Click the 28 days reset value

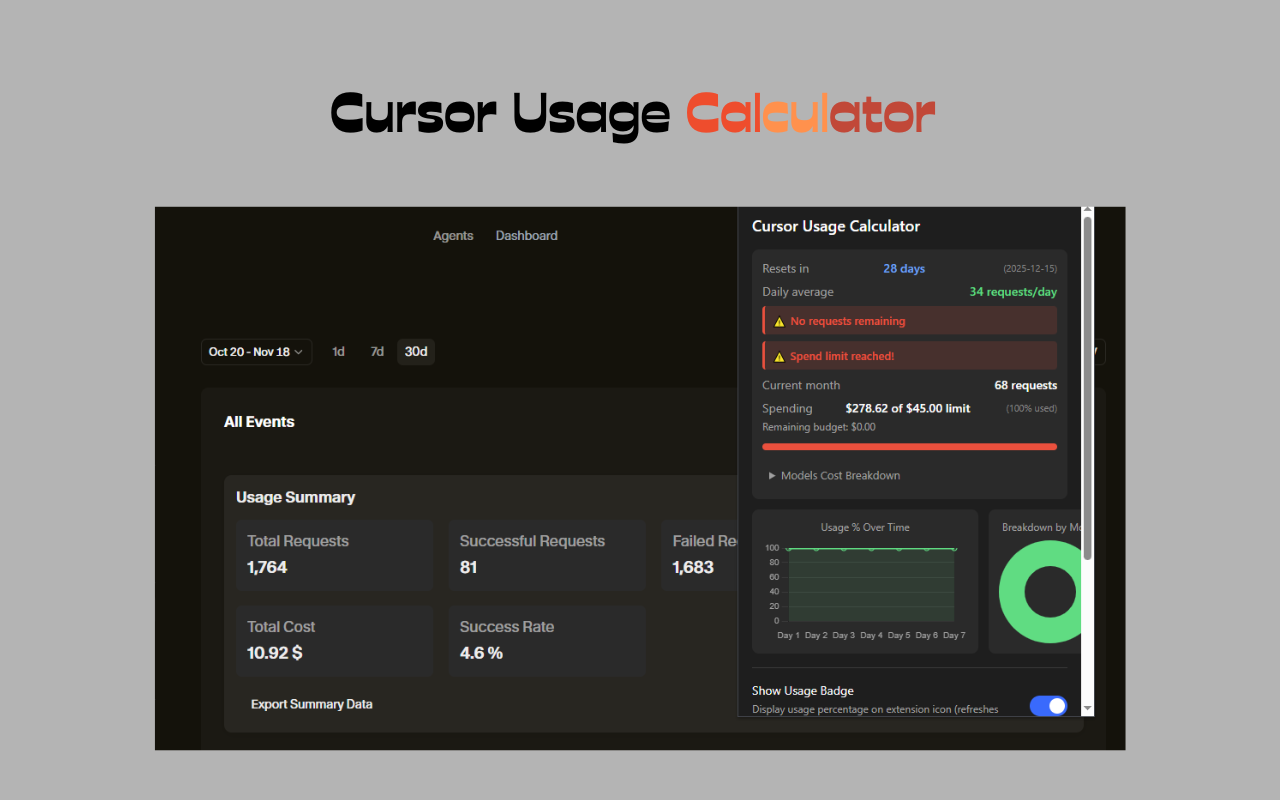coord(903,268)
